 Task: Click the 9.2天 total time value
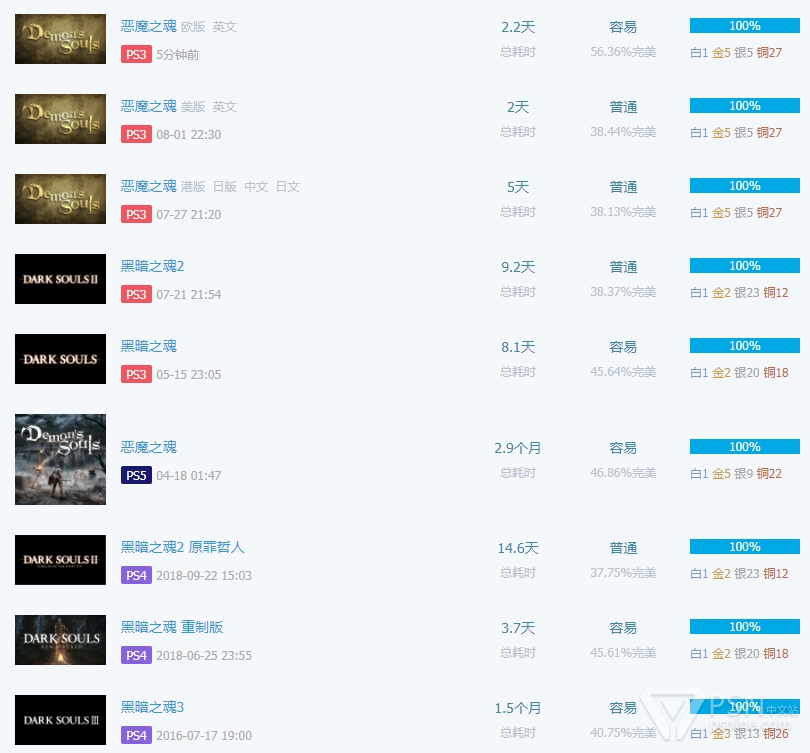(x=518, y=267)
